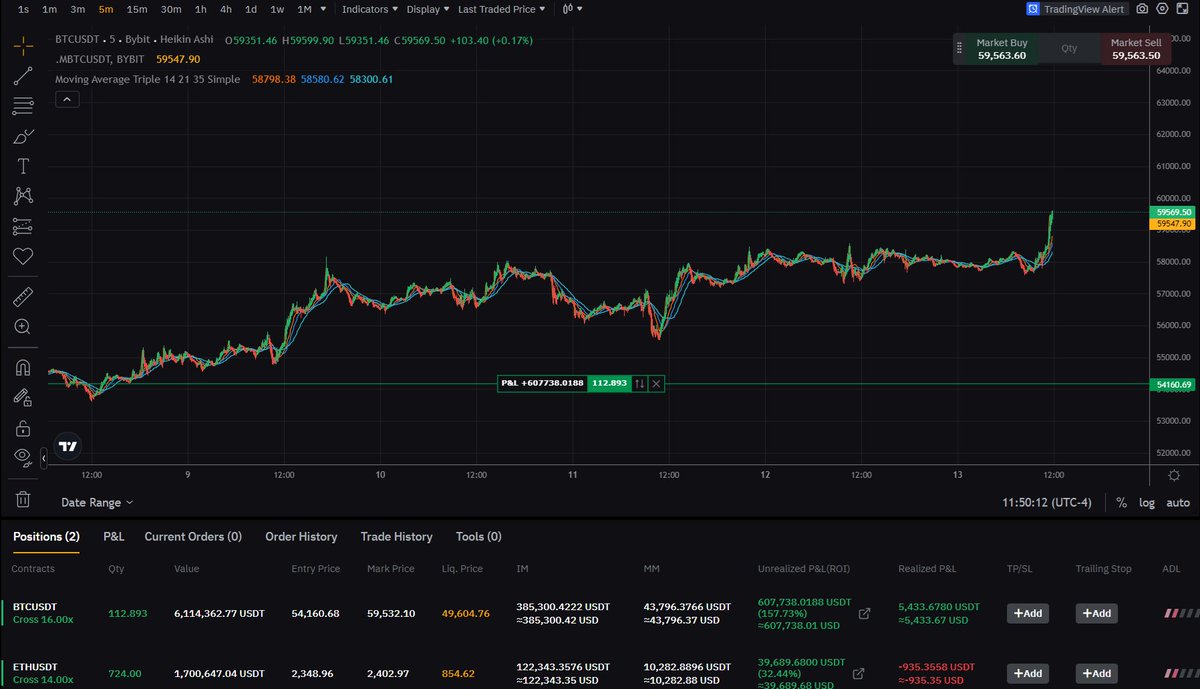Select the crosshair cursor tool
The width and height of the screenshot is (1200, 689).
click(23, 45)
